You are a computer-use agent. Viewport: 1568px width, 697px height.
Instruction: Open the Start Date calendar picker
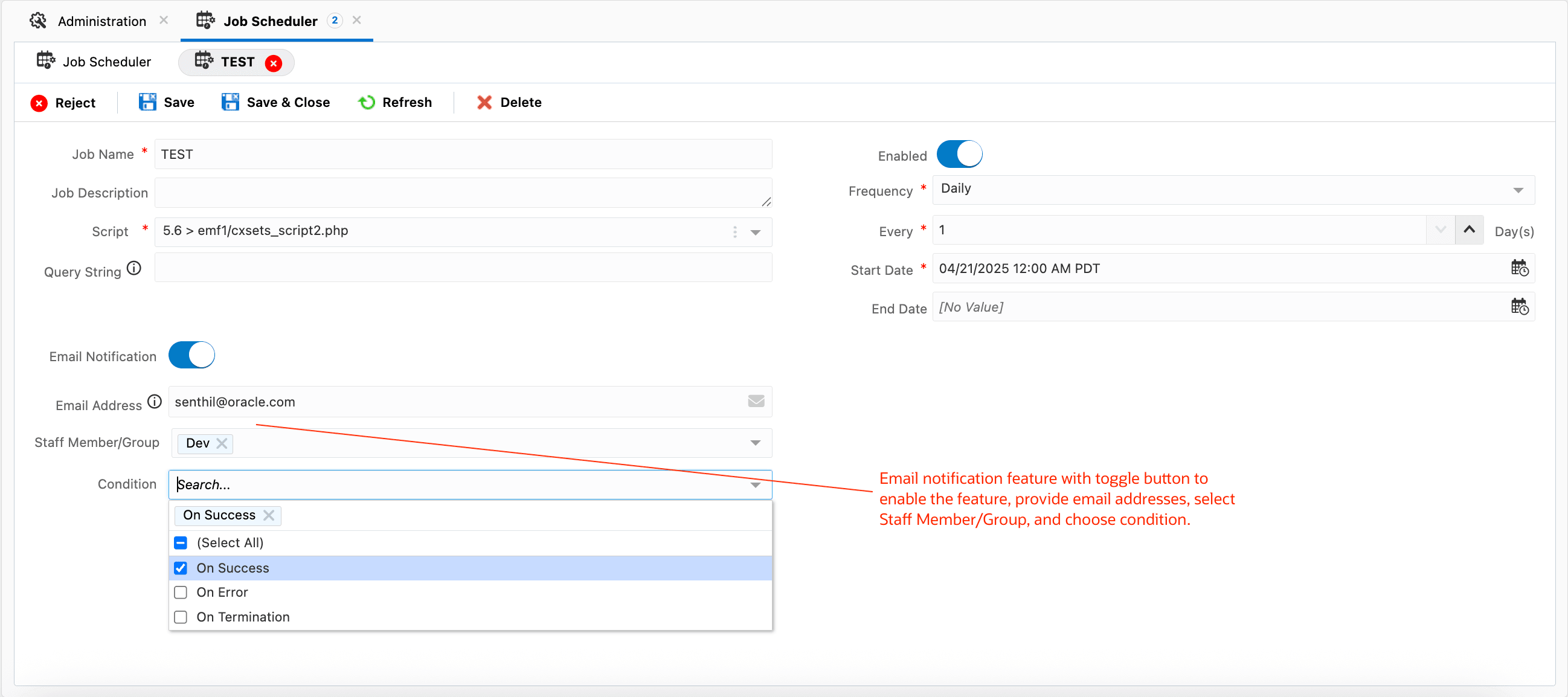pyautogui.click(x=1518, y=268)
